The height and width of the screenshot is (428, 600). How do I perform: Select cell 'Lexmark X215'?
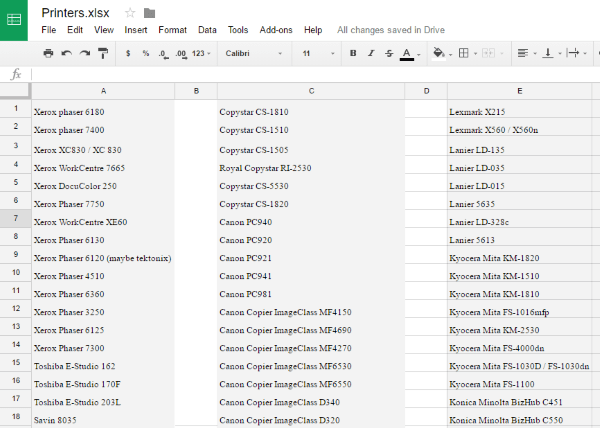click(519, 109)
